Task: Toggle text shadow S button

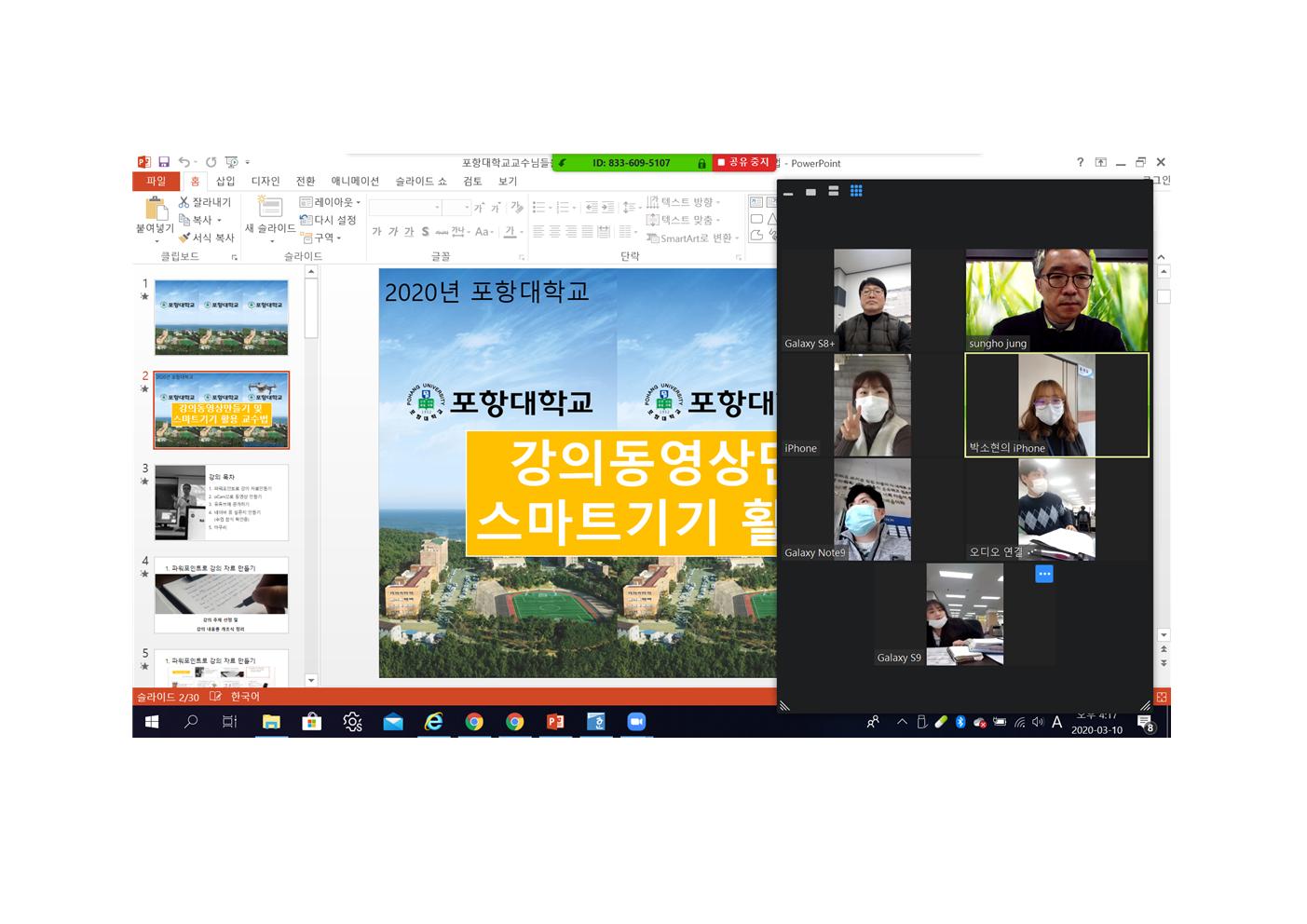Action: pyautogui.click(x=426, y=232)
